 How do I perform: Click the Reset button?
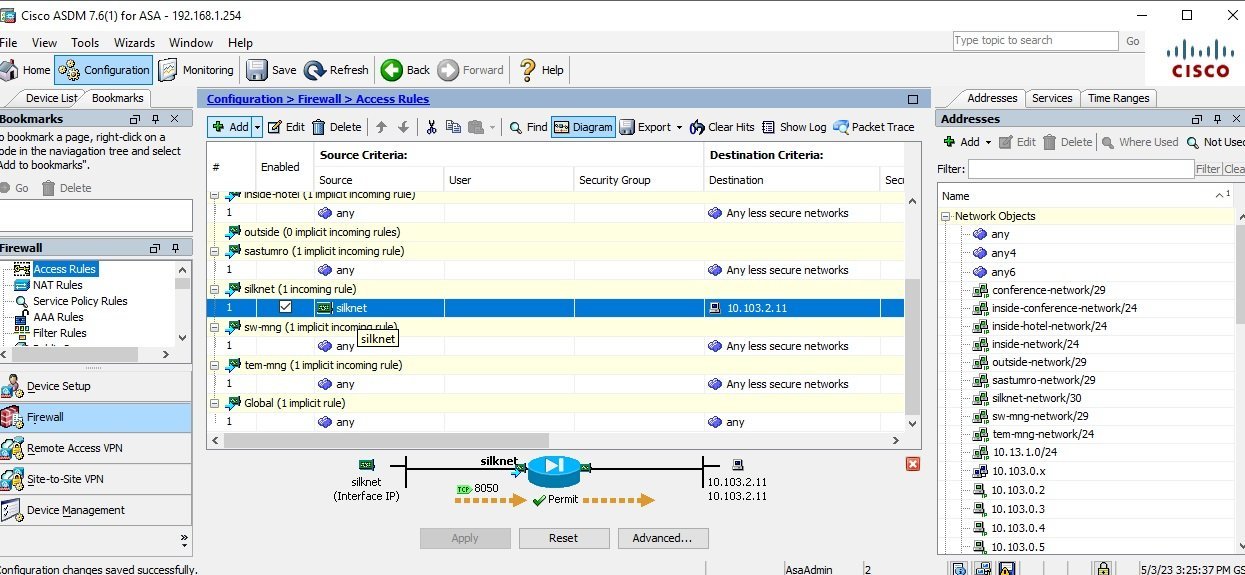click(563, 538)
